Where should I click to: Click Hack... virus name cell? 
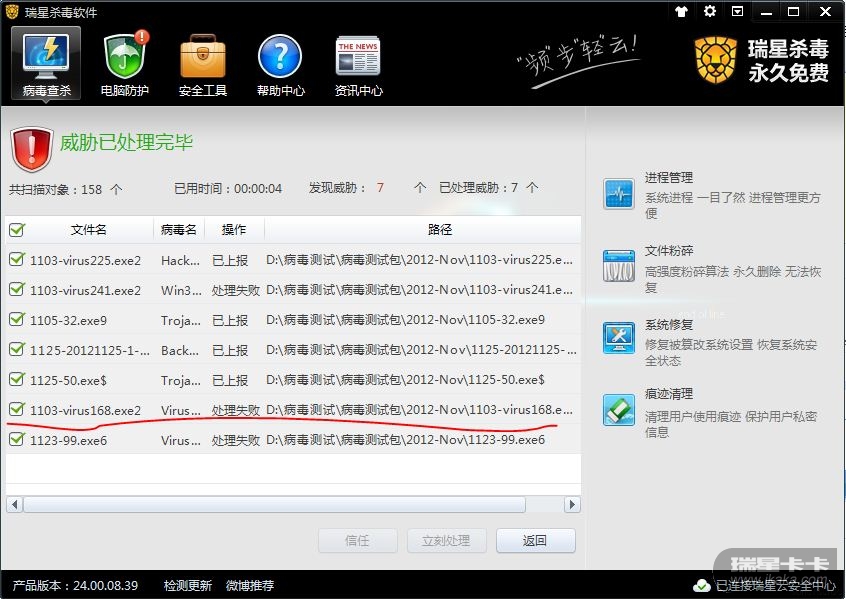pyautogui.click(x=180, y=261)
